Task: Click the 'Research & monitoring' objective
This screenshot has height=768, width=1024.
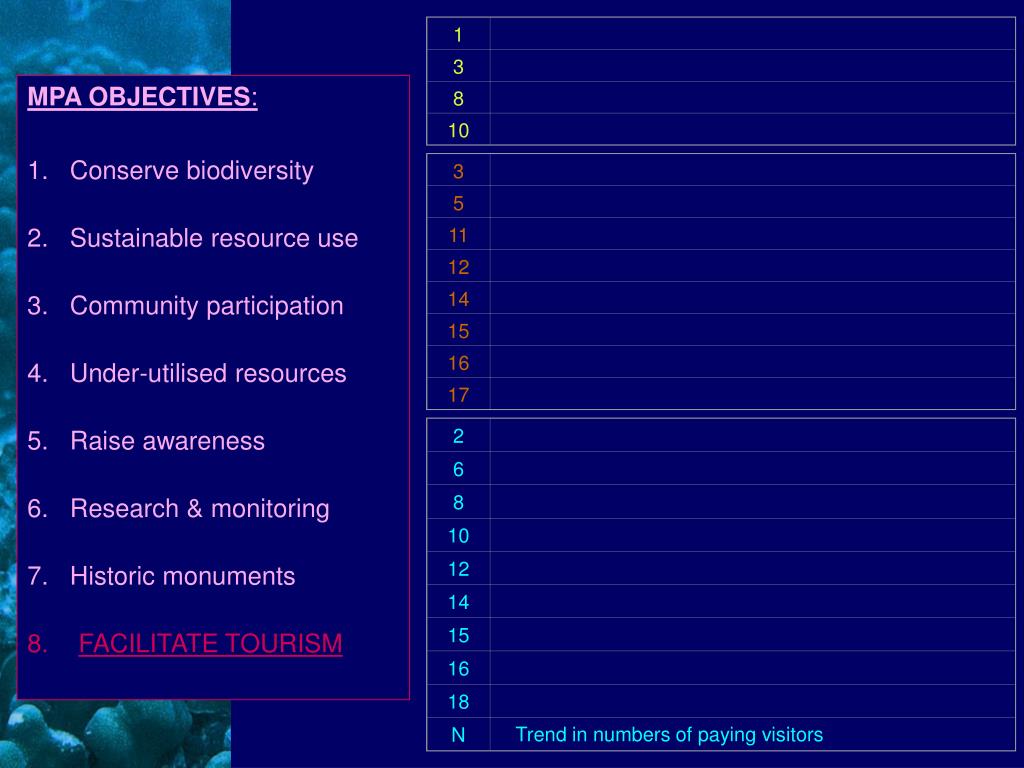Action: pyautogui.click(x=200, y=509)
